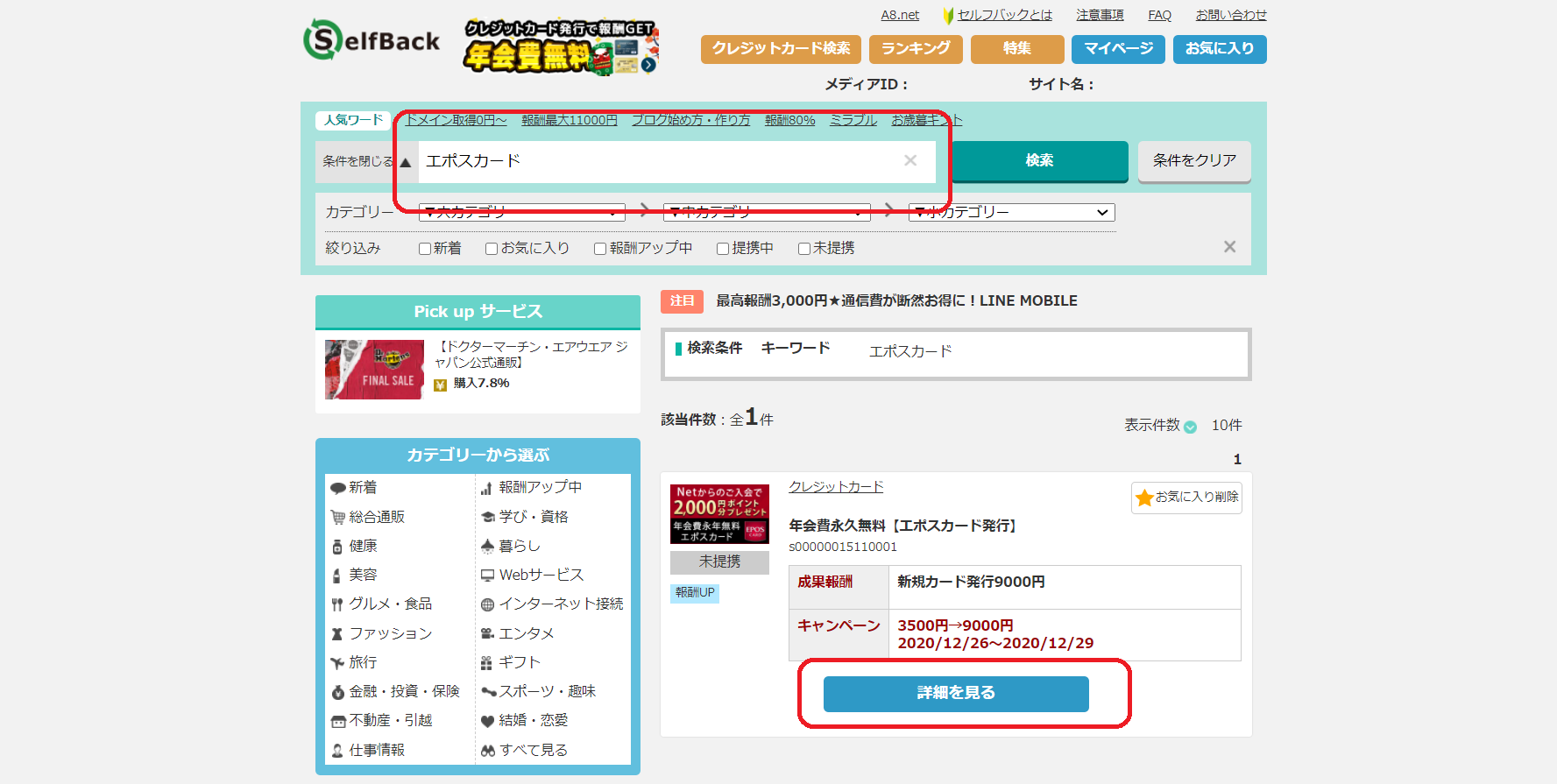Click the Webサービス monitor icon
This screenshot has width=1557, height=784.
(488, 576)
